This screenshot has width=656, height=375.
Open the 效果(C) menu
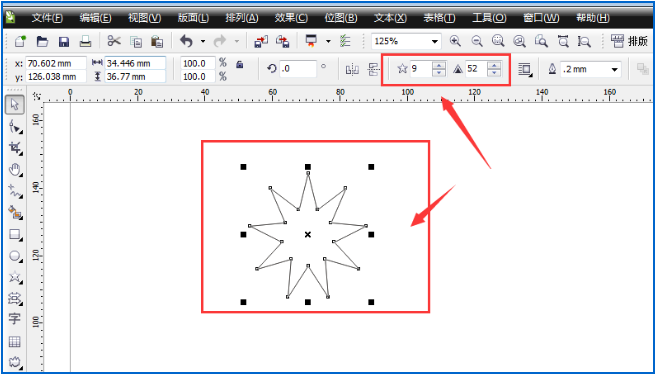point(291,18)
